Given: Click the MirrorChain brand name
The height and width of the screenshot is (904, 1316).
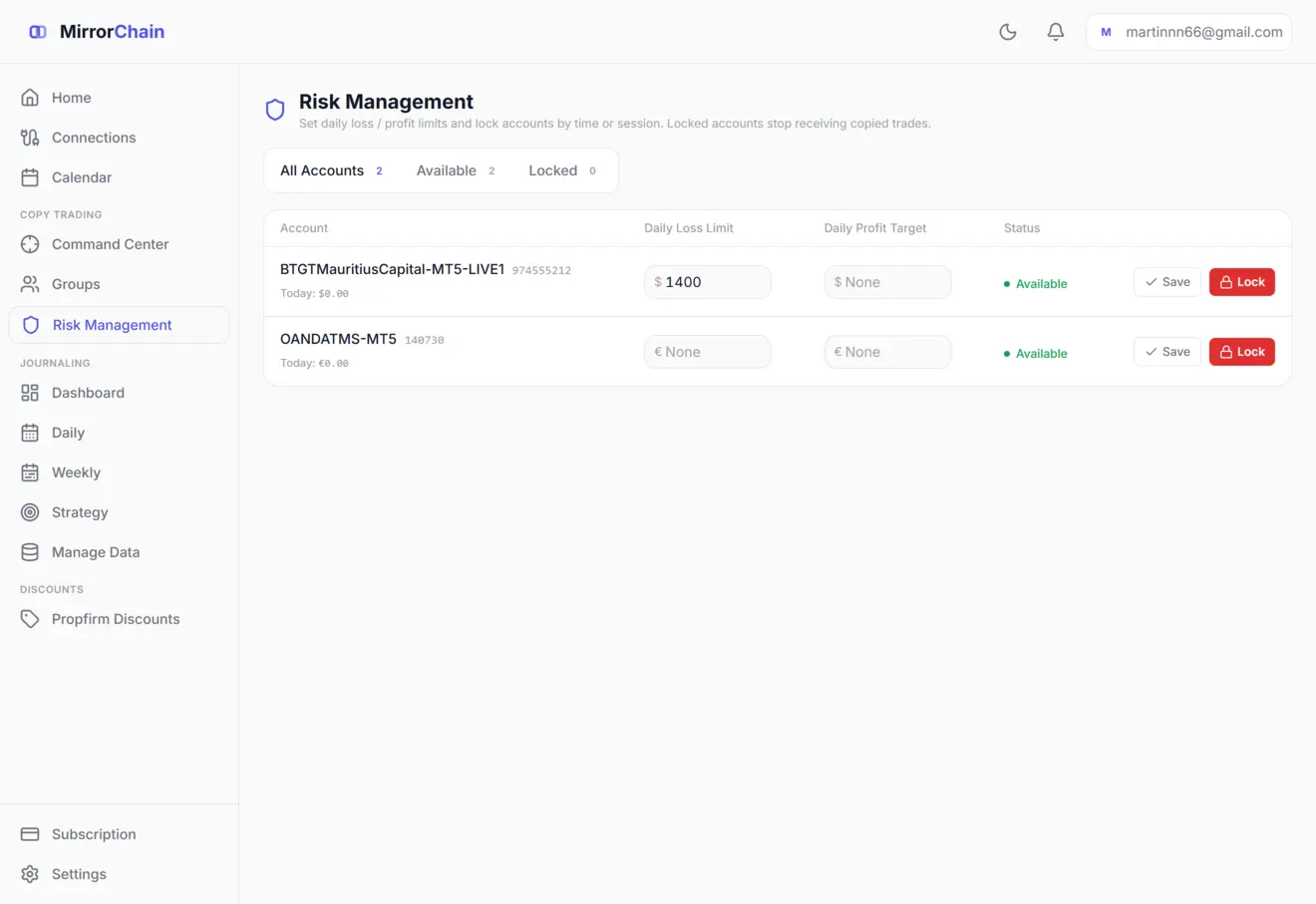Looking at the screenshot, I should click(112, 32).
